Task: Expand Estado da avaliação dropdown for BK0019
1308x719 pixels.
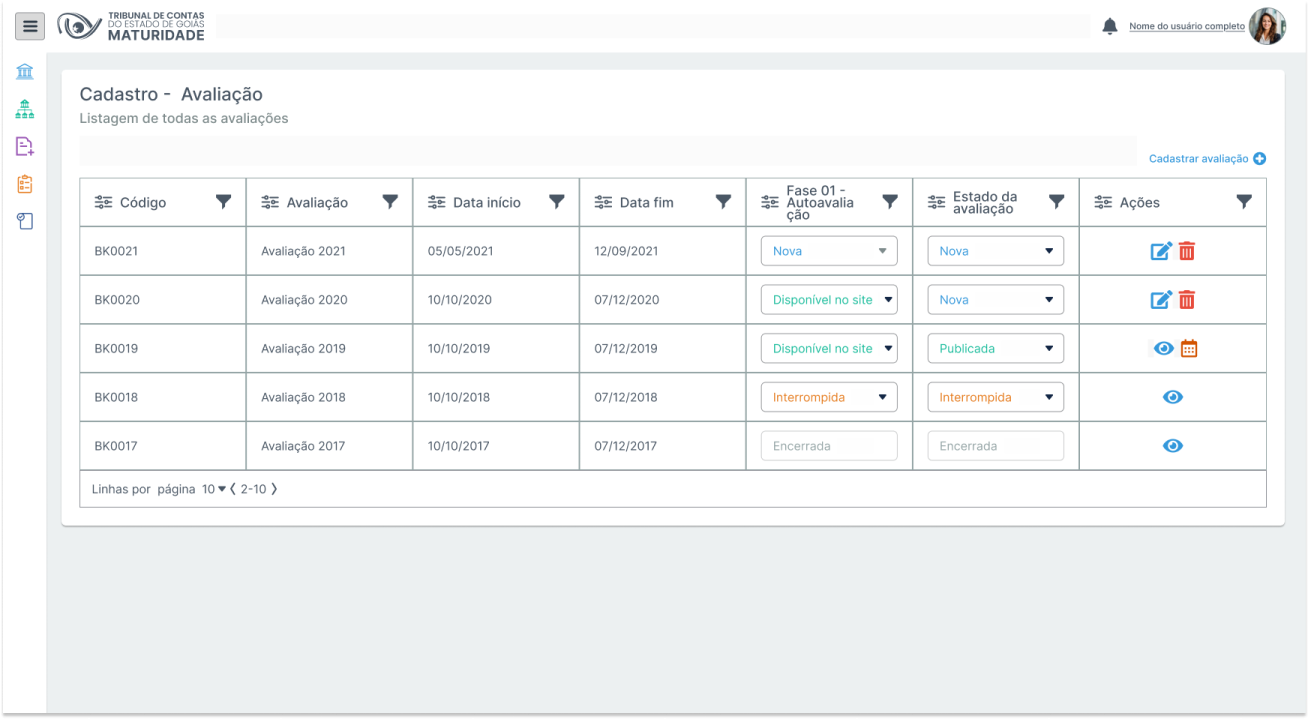Action: (x=995, y=349)
